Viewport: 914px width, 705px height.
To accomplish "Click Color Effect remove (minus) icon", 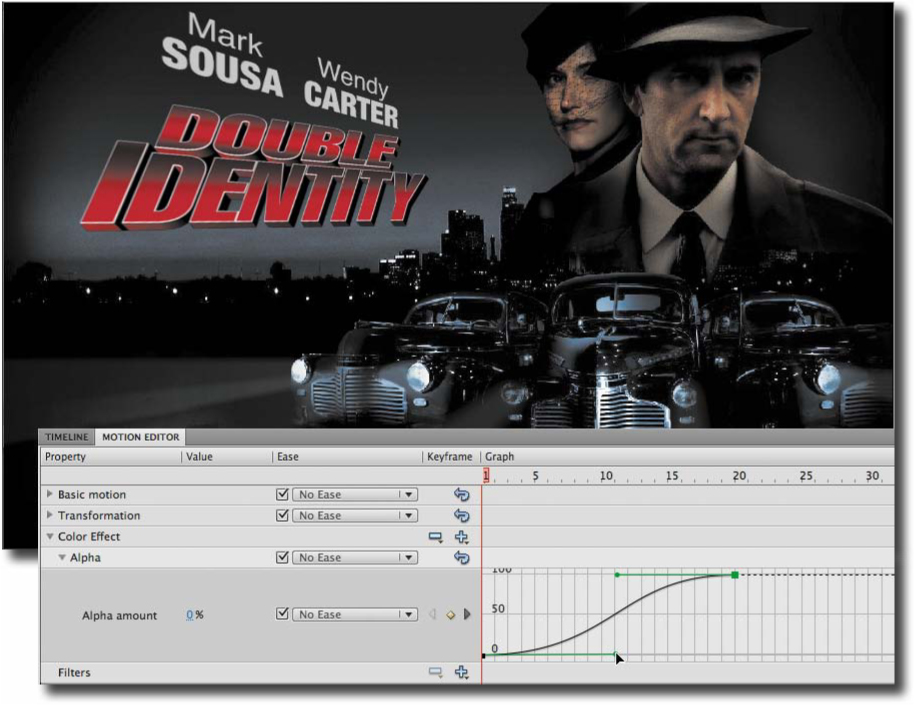I will coord(435,537).
